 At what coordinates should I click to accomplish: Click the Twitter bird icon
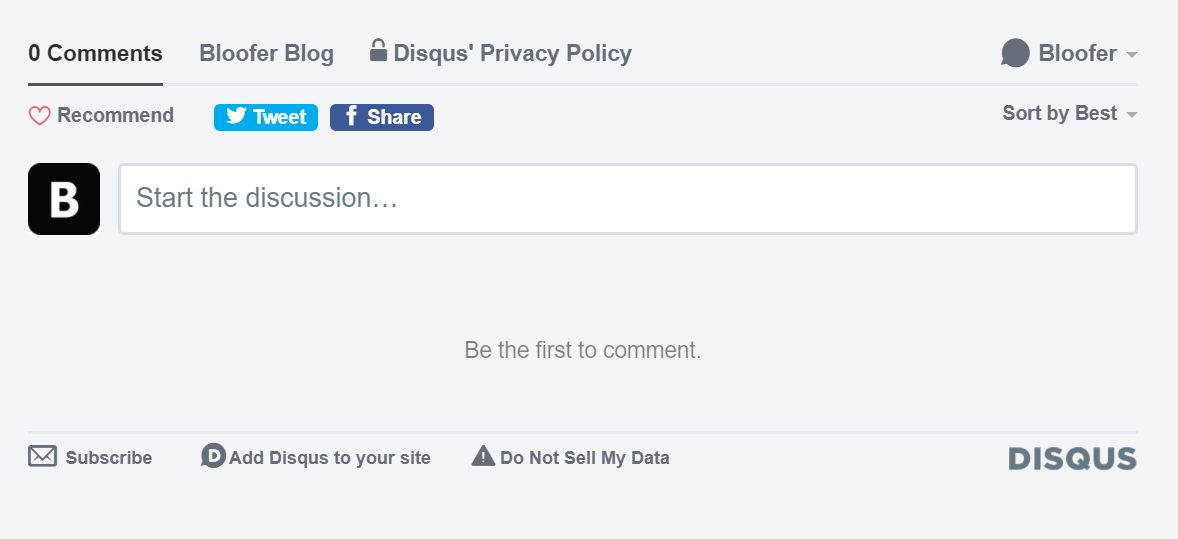[236, 116]
